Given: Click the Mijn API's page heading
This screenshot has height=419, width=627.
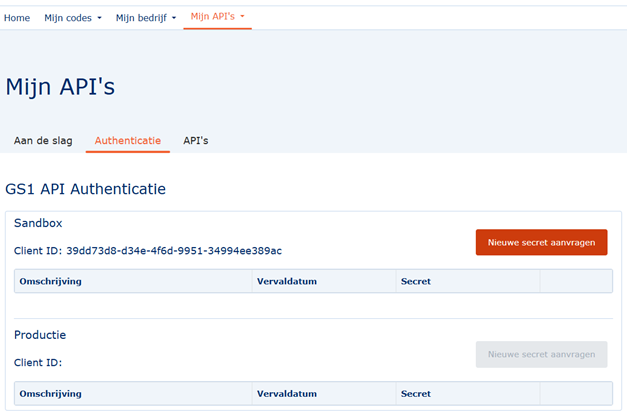Looking at the screenshot, I should click(x=60, y=87).
